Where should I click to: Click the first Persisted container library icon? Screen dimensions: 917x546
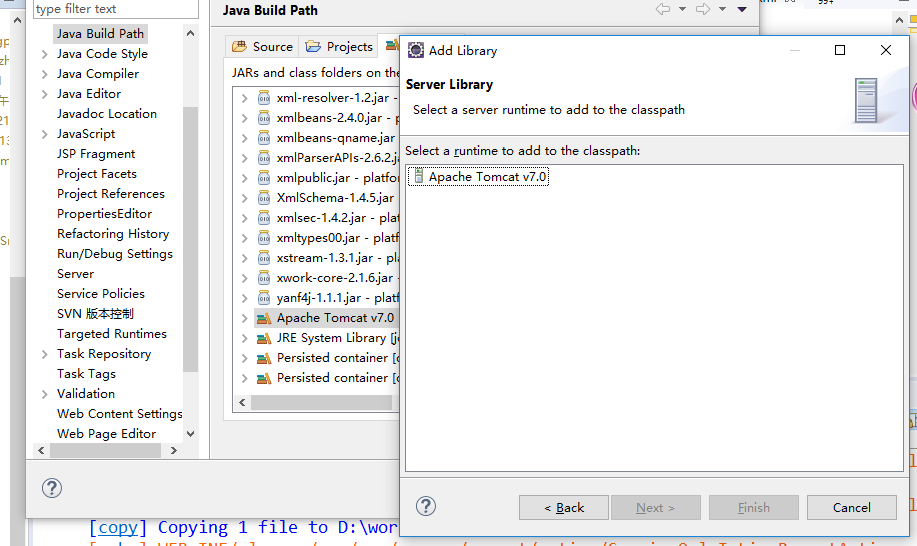click(264, 358)
